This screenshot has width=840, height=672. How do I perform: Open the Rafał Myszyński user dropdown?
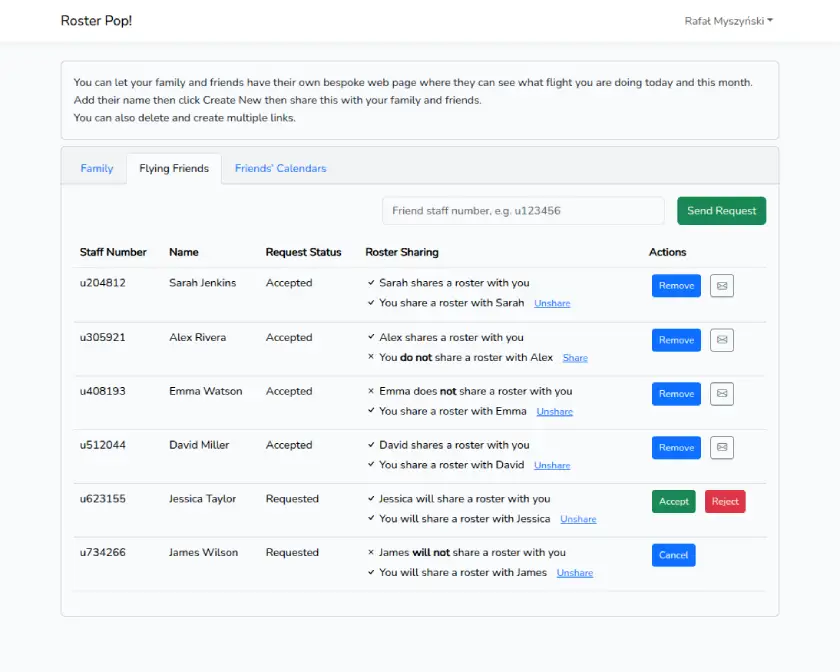click(729, 21)
